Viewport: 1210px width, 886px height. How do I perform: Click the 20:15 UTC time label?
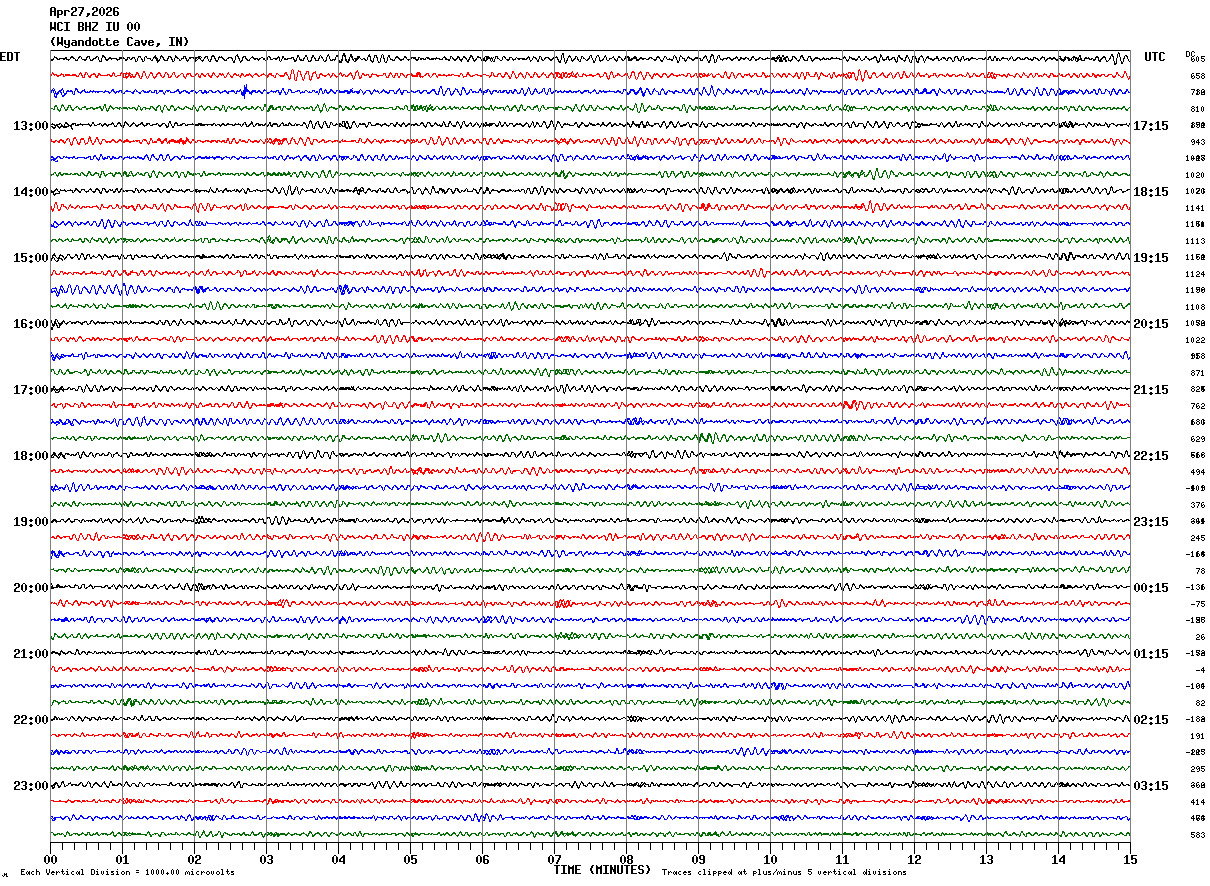[x=1151, y=324]
